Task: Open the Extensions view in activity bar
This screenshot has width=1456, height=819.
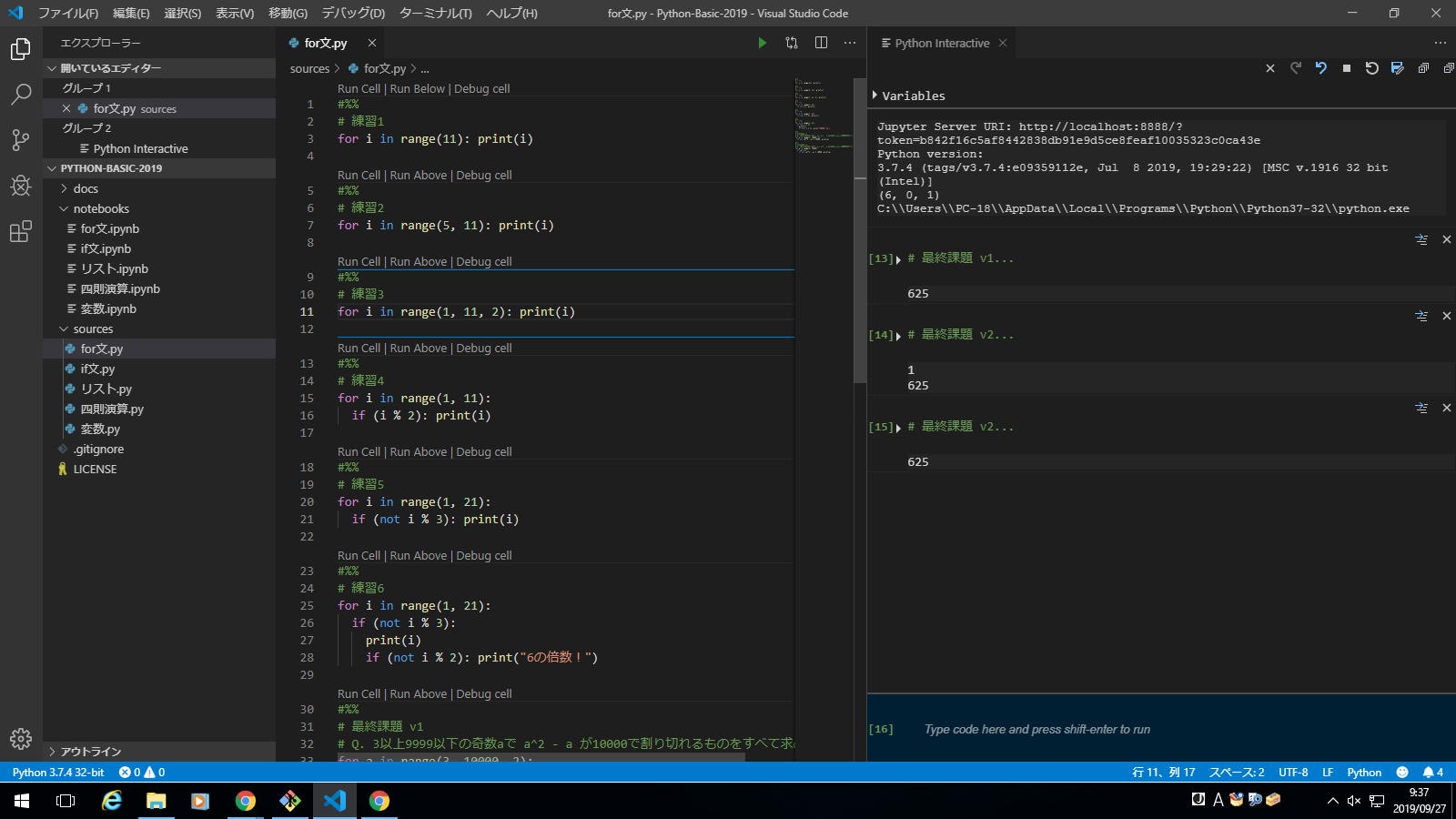Action: click(x=20, y=232)
